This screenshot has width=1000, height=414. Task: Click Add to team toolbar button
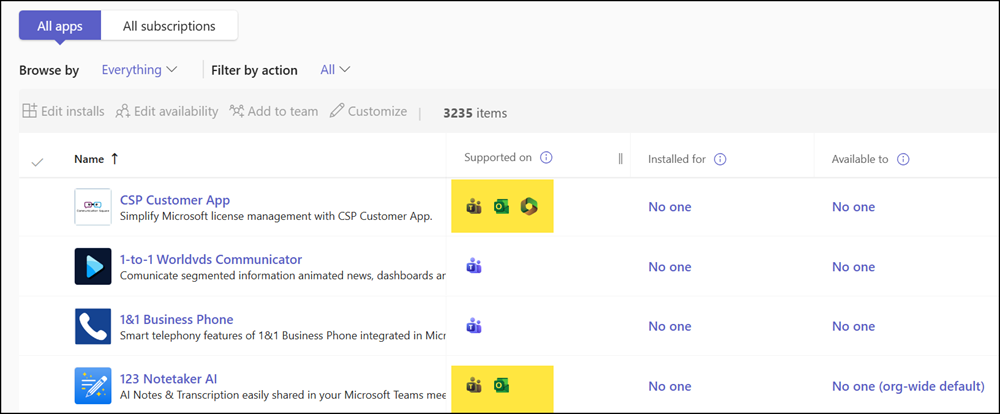click(274, 111)
